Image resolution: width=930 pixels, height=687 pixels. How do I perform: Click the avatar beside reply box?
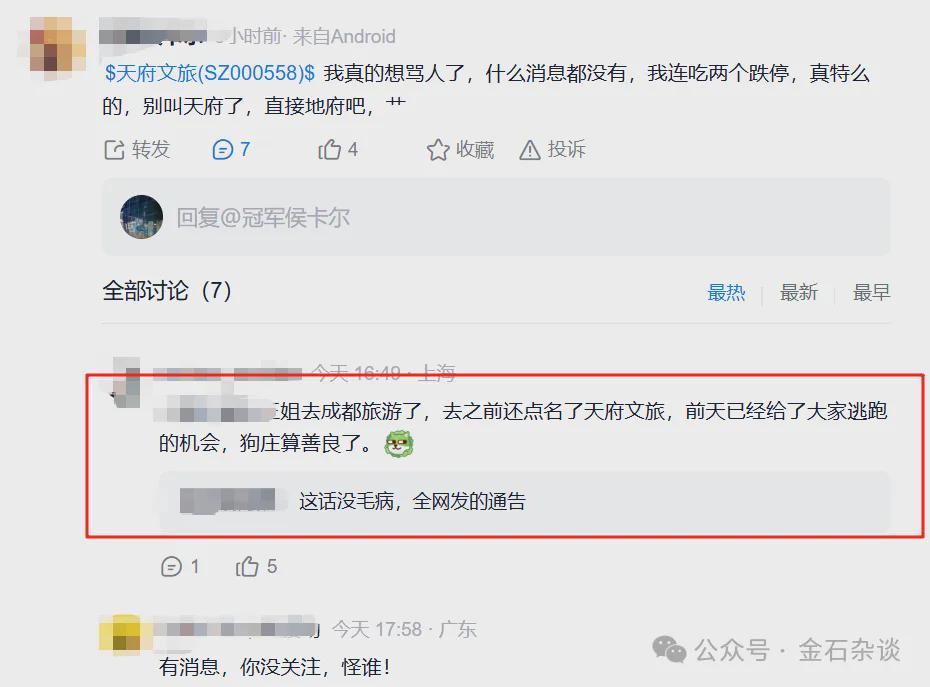(x=141, y=217)
